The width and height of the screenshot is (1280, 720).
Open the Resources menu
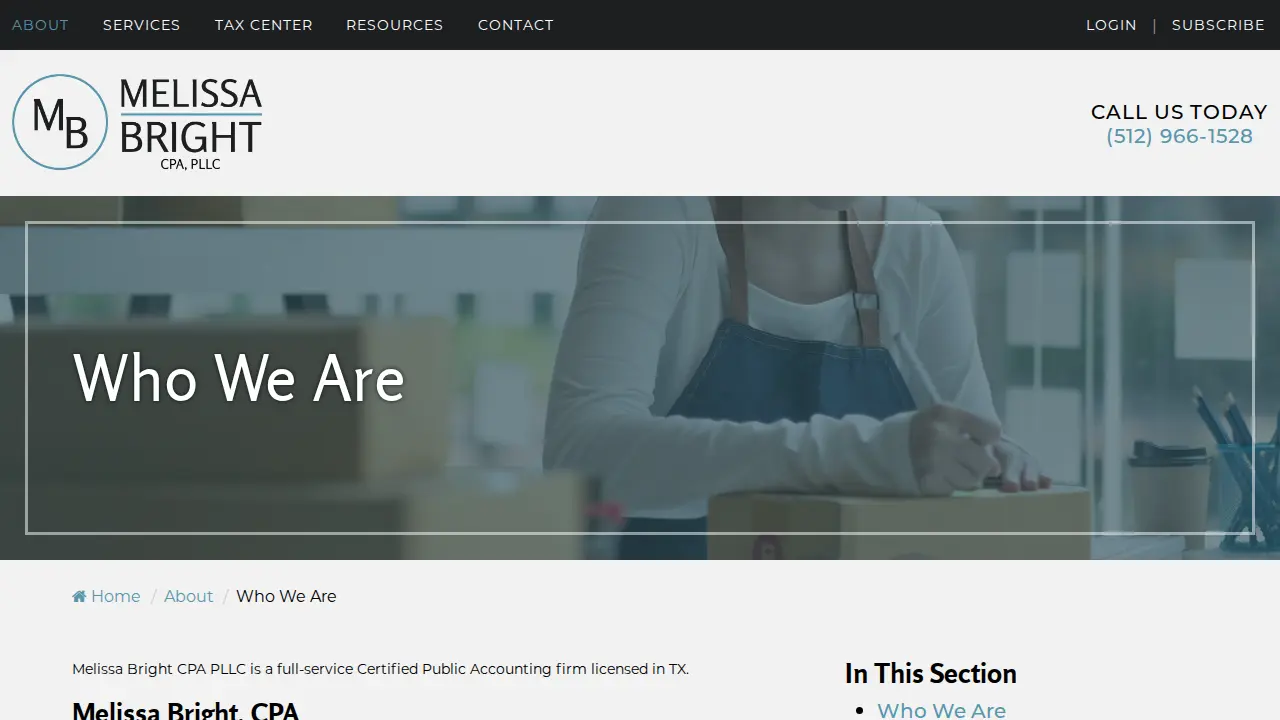coord(395,25)
